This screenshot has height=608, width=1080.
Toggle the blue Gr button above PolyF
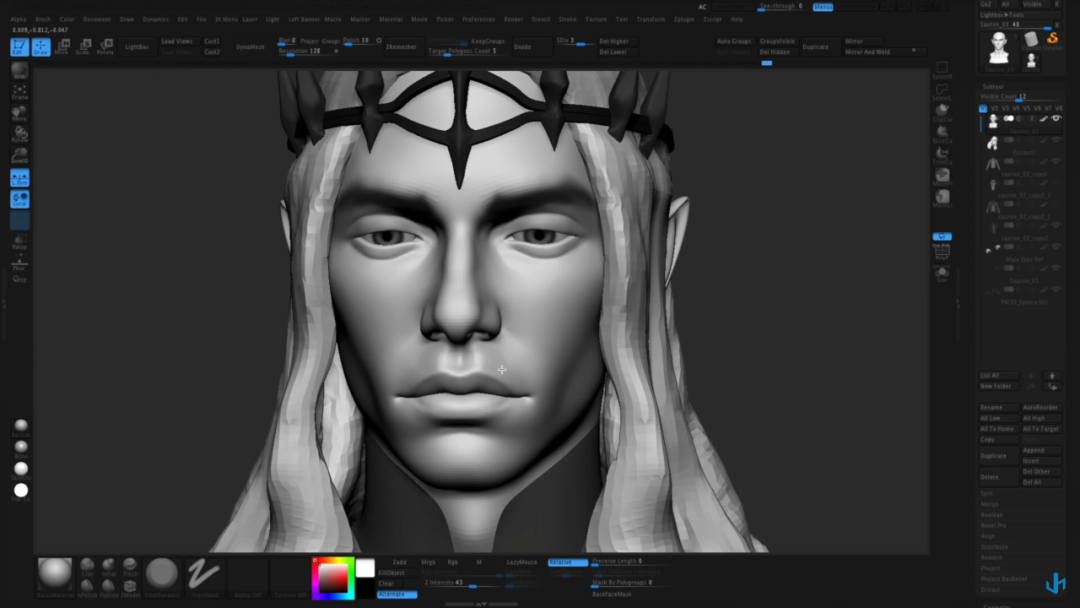point(942,236)
